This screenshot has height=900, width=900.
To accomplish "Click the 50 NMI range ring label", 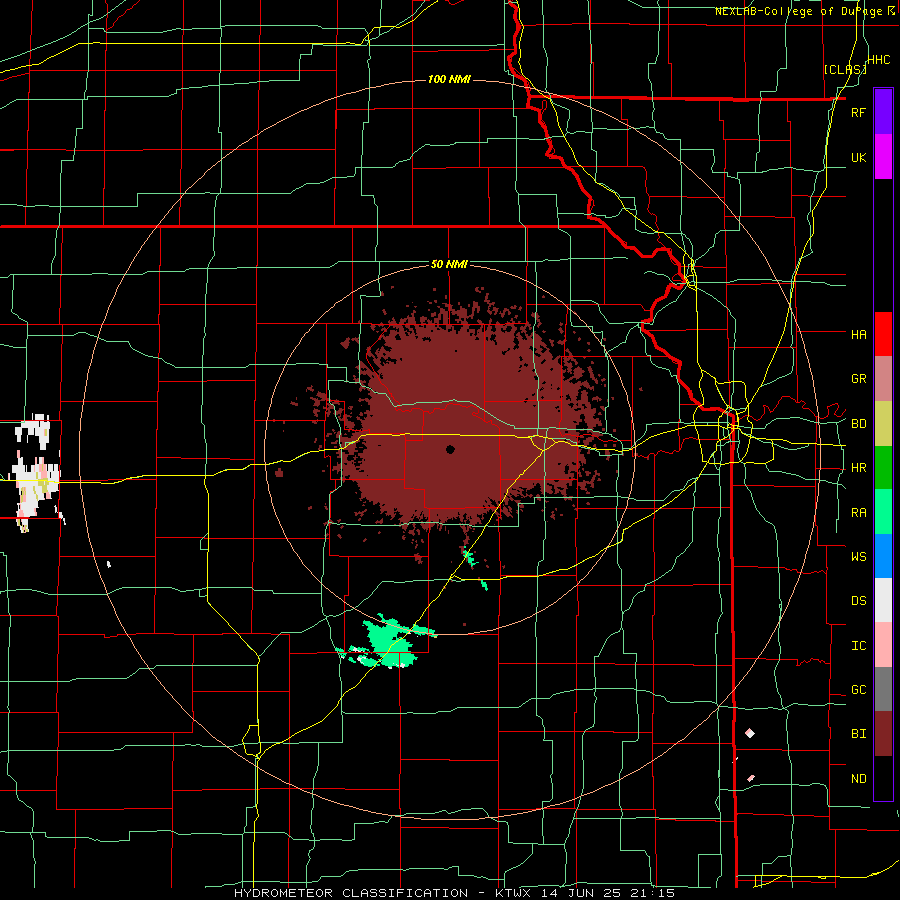I will point(449,264).
